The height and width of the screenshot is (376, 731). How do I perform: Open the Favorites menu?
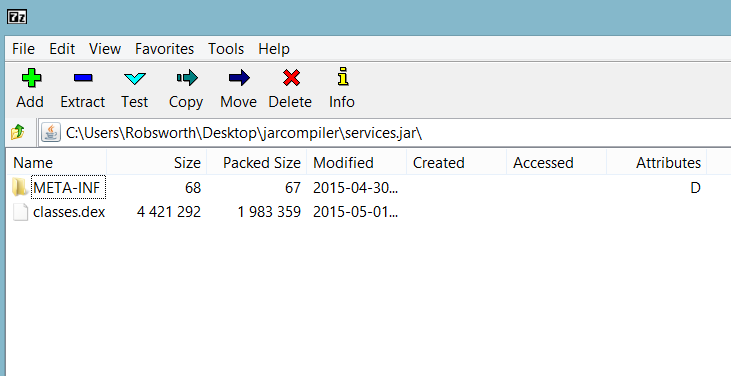pyautogui.click(x=164, y=48)
